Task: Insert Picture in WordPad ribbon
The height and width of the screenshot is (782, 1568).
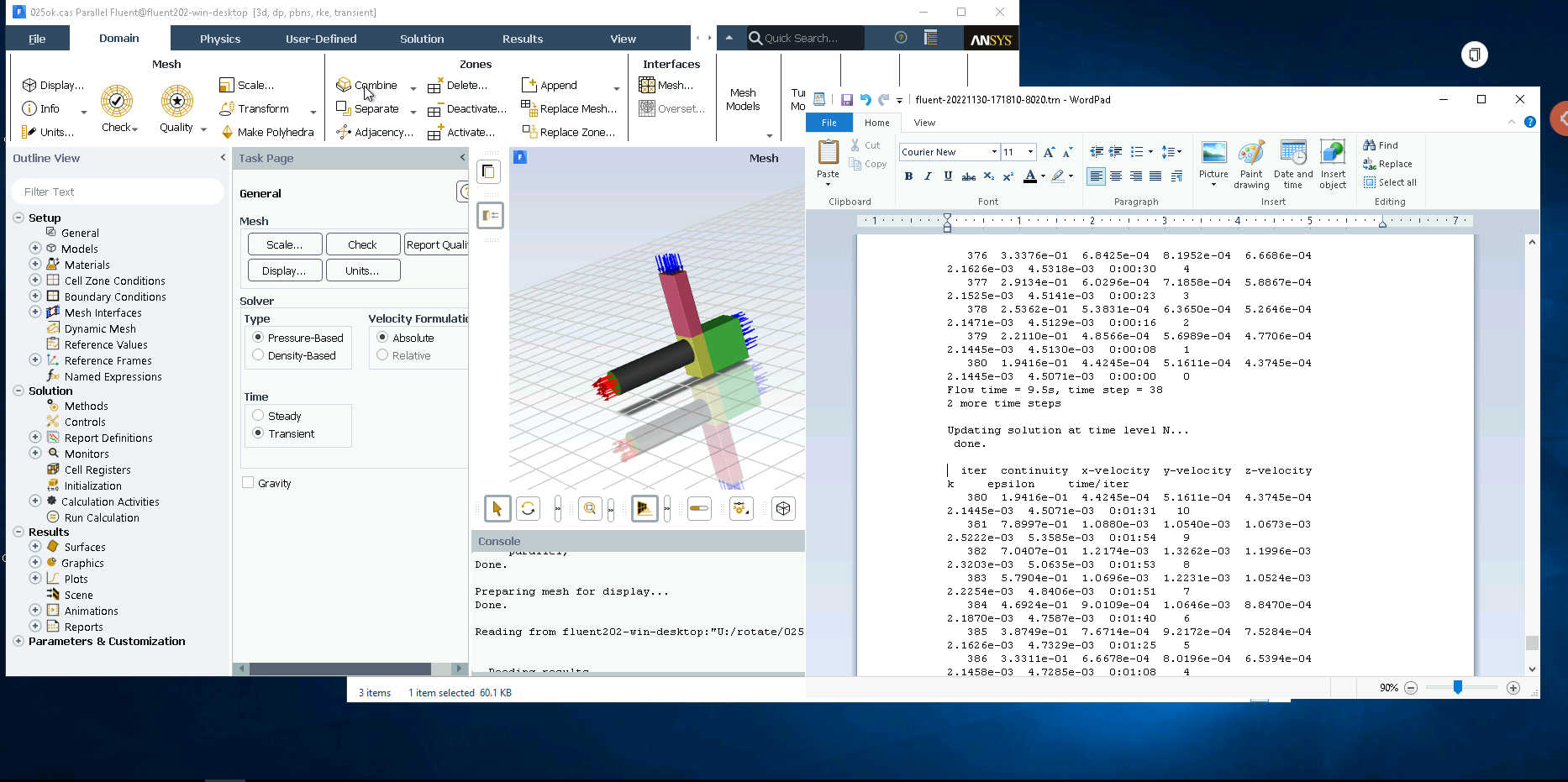Action: (1213, 164)
